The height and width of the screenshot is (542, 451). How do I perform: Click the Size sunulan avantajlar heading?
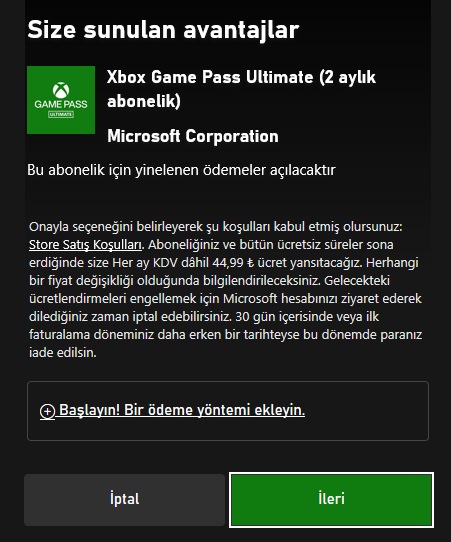coord(163,30)
